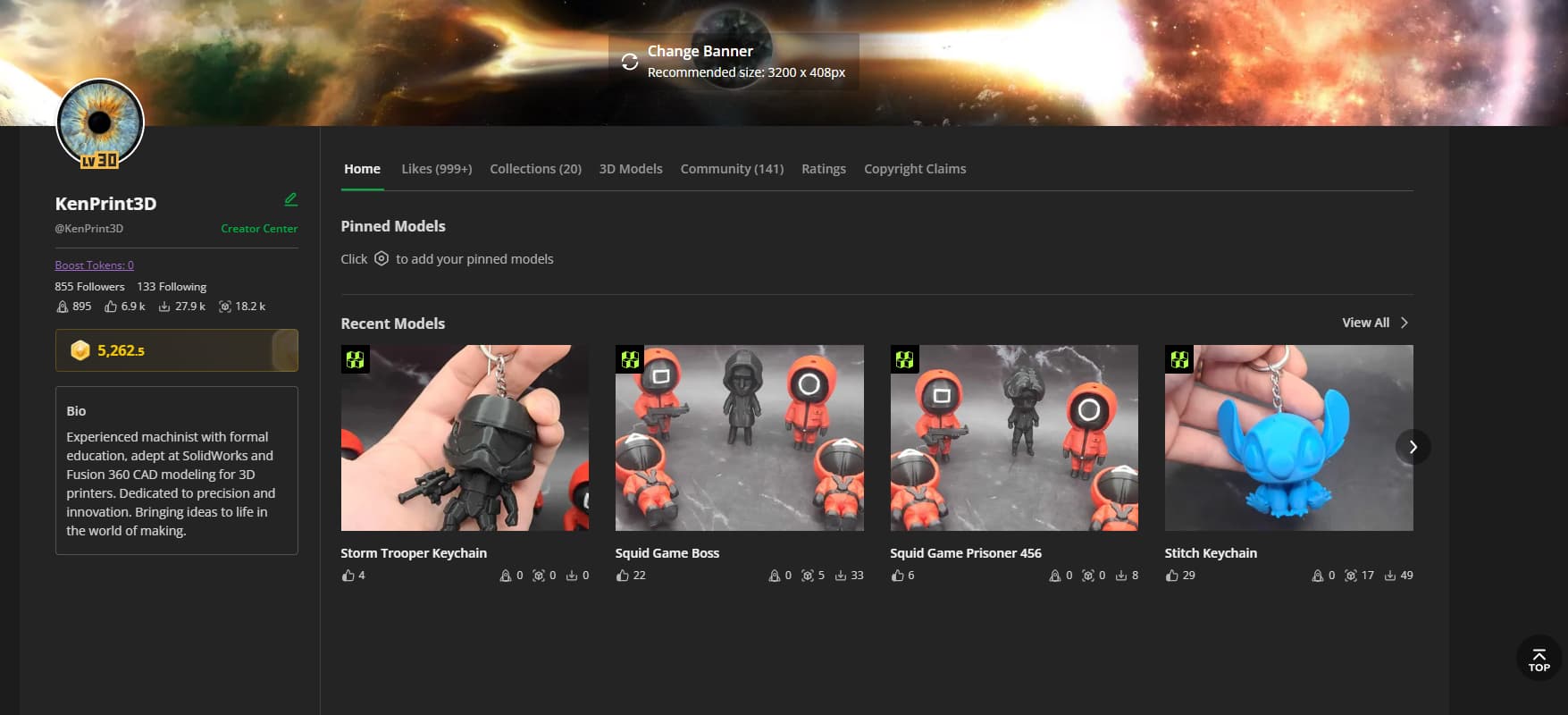Click the profile boosts stat icon showing 895
1568x715 pixels.
pyautogui.click(x=62, y=307)
